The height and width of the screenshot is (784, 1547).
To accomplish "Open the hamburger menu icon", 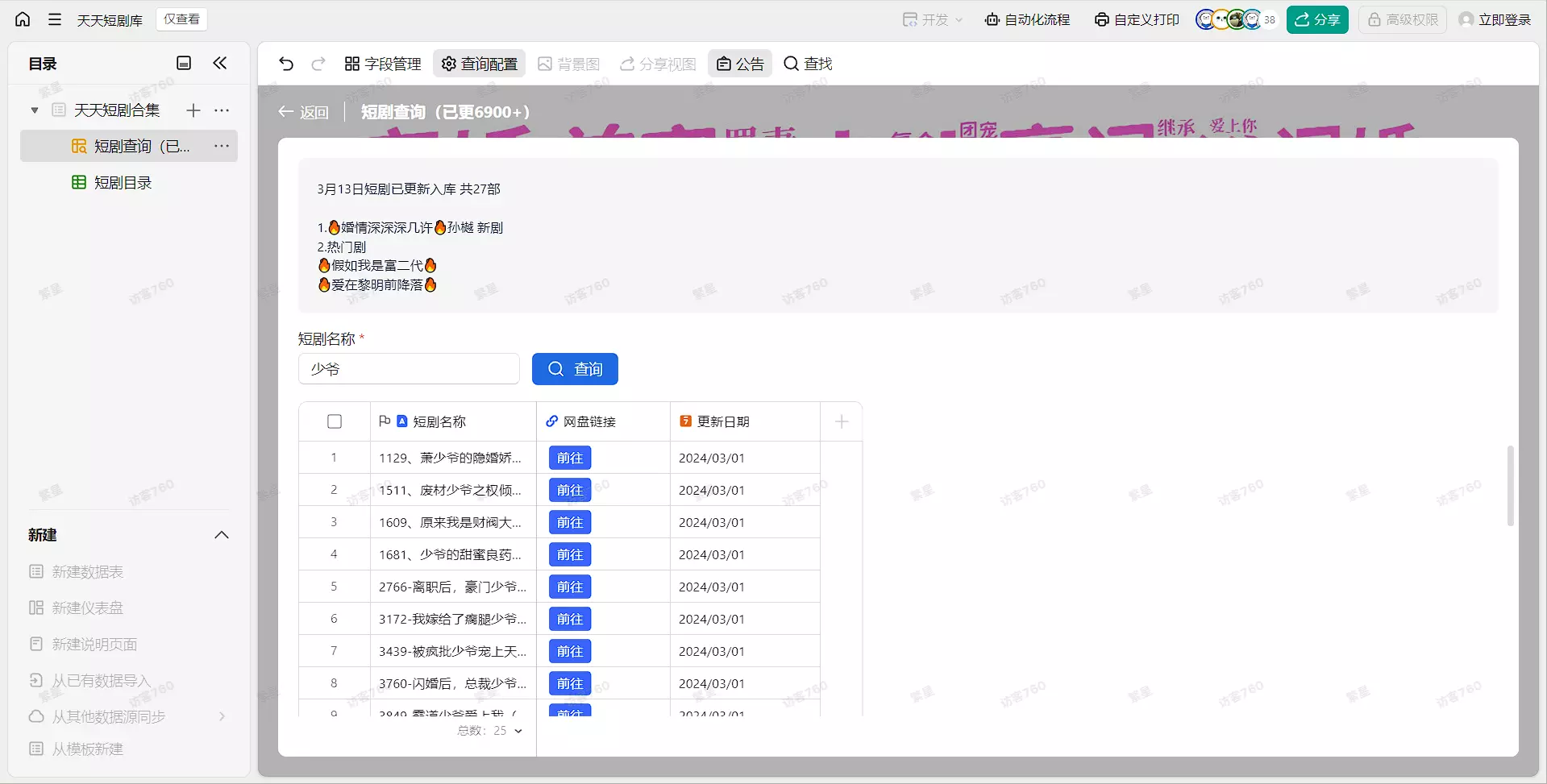I will pyautogui.click(x=55, y=19).
